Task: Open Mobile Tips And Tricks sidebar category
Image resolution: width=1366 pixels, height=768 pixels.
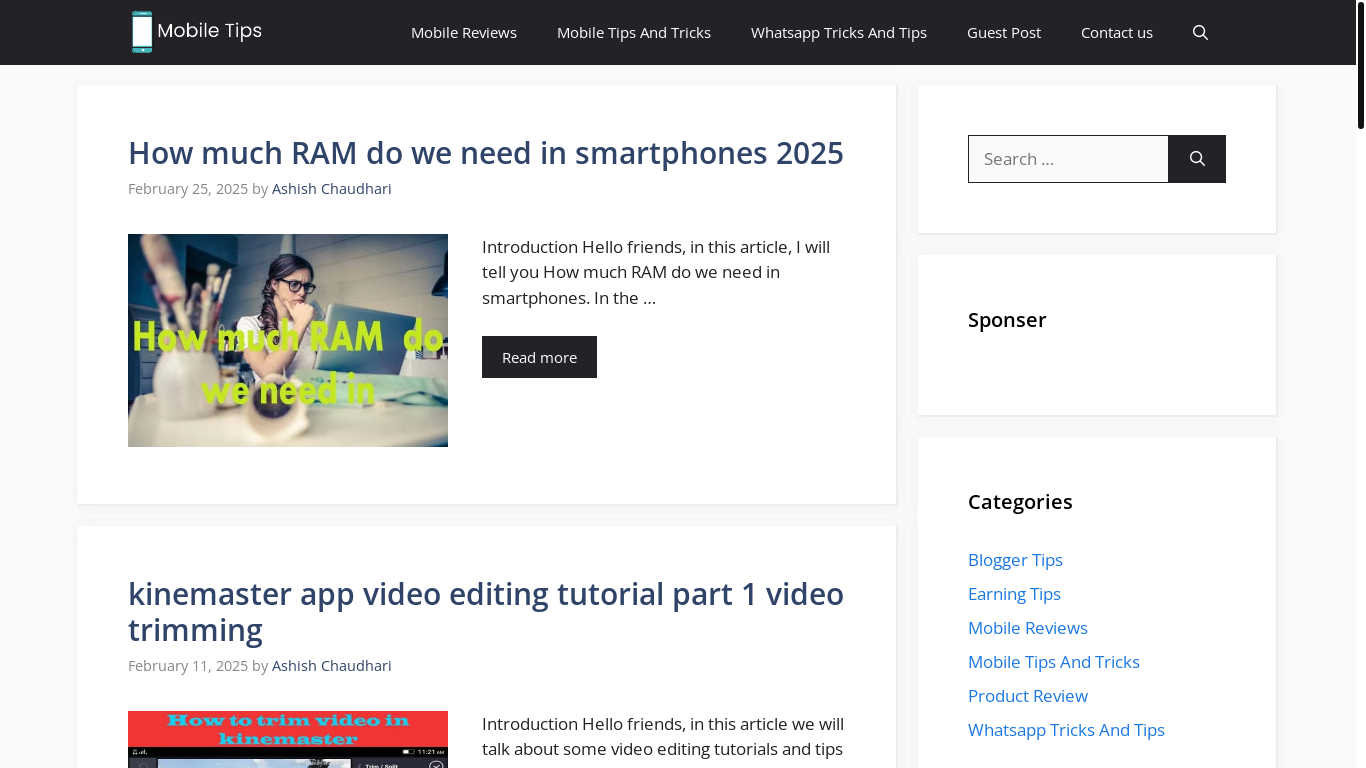Action: 1054,662
